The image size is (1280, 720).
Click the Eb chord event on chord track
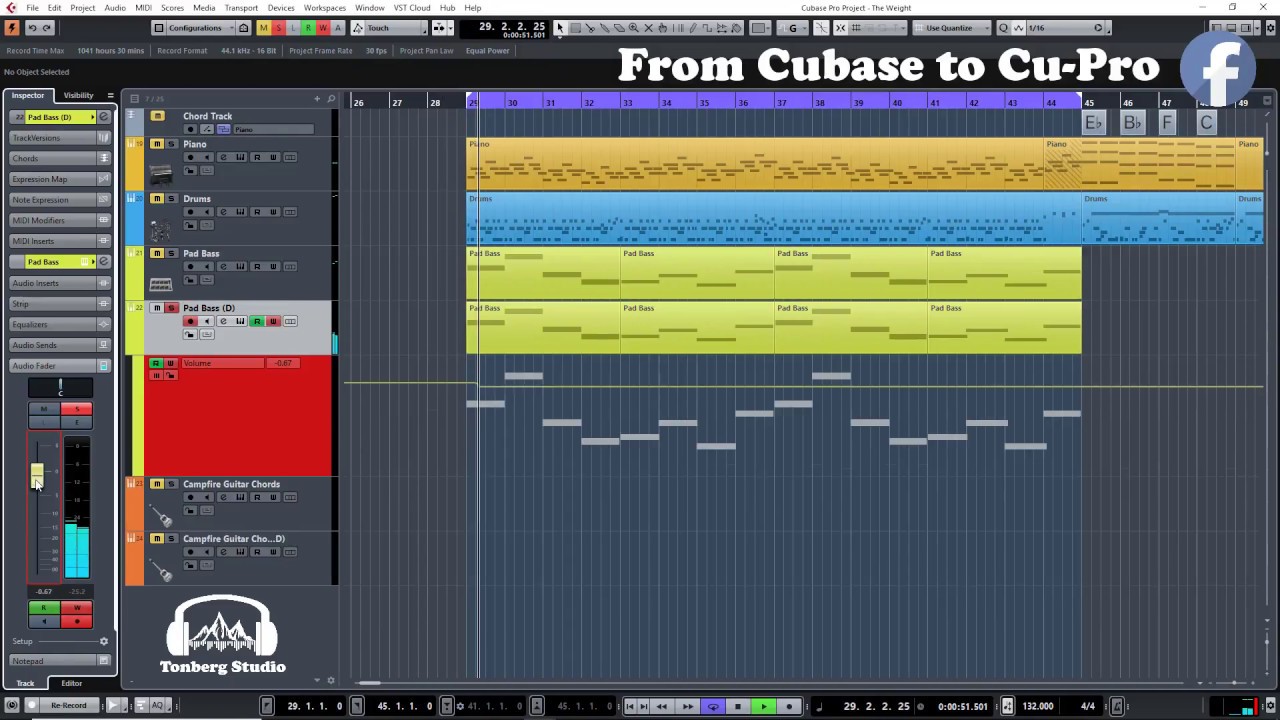pos(1094,123)
